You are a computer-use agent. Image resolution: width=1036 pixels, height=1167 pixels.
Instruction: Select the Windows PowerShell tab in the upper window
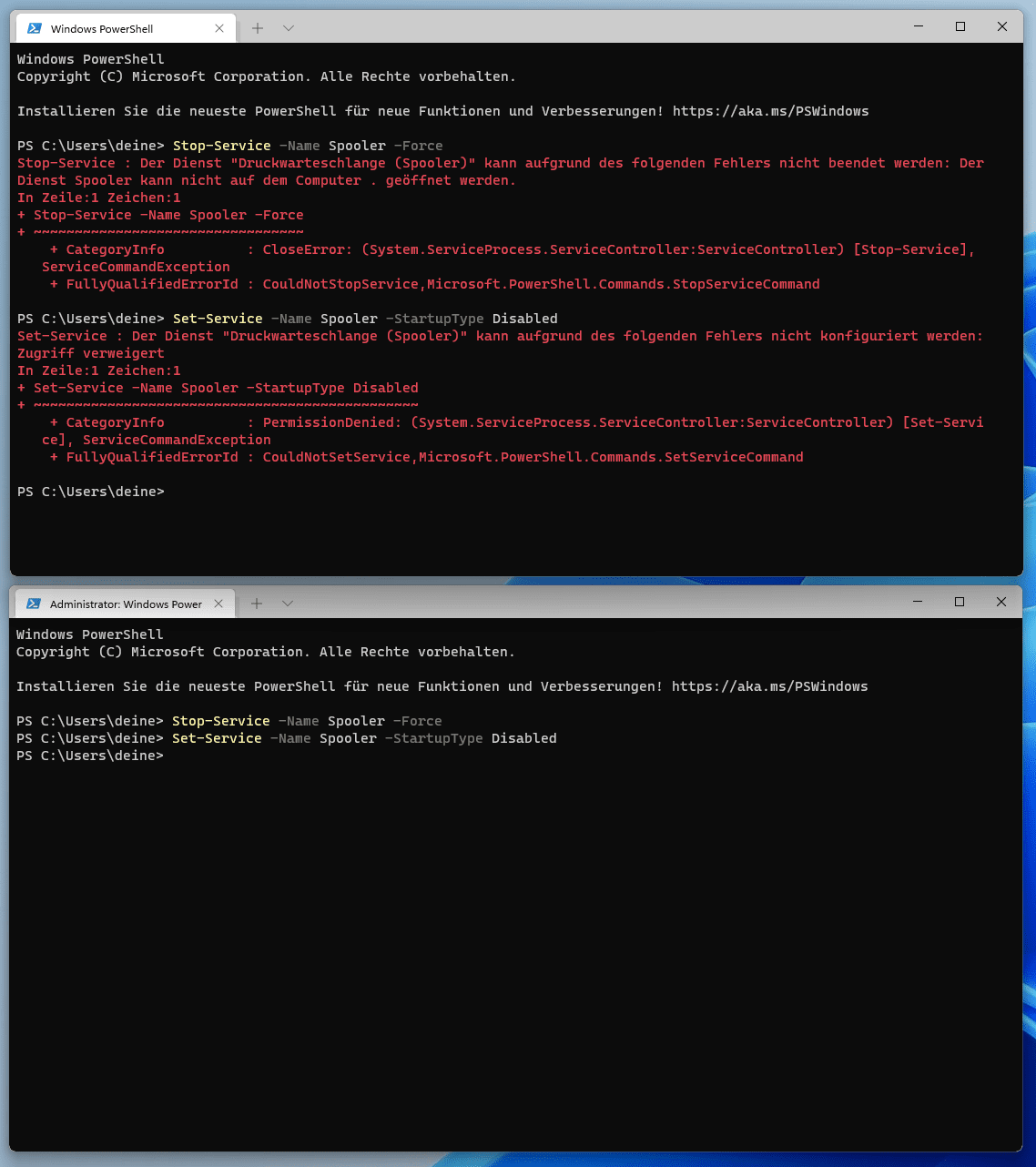coord(127,28)
